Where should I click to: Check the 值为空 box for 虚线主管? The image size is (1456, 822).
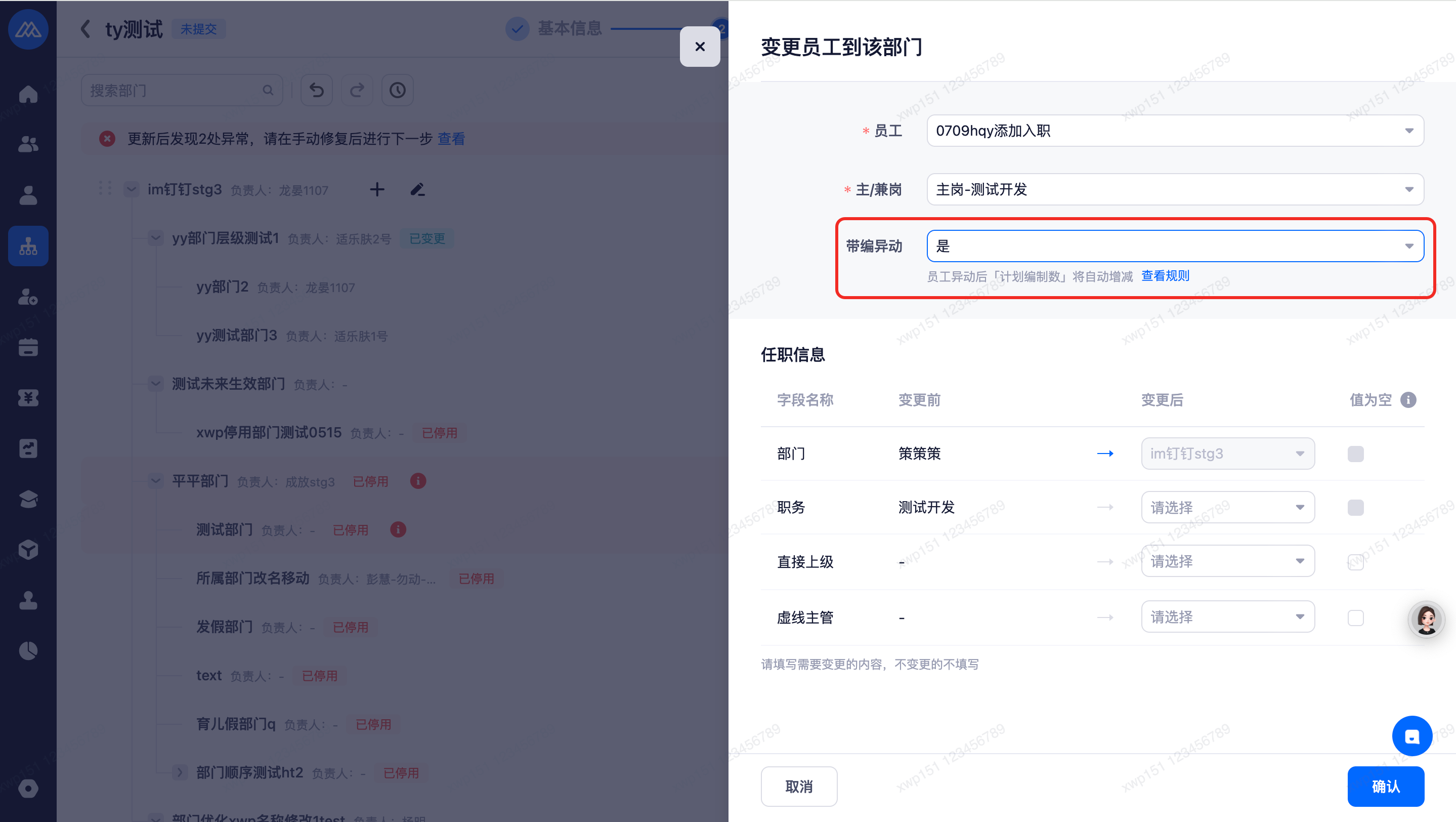tap(1355, 618)
